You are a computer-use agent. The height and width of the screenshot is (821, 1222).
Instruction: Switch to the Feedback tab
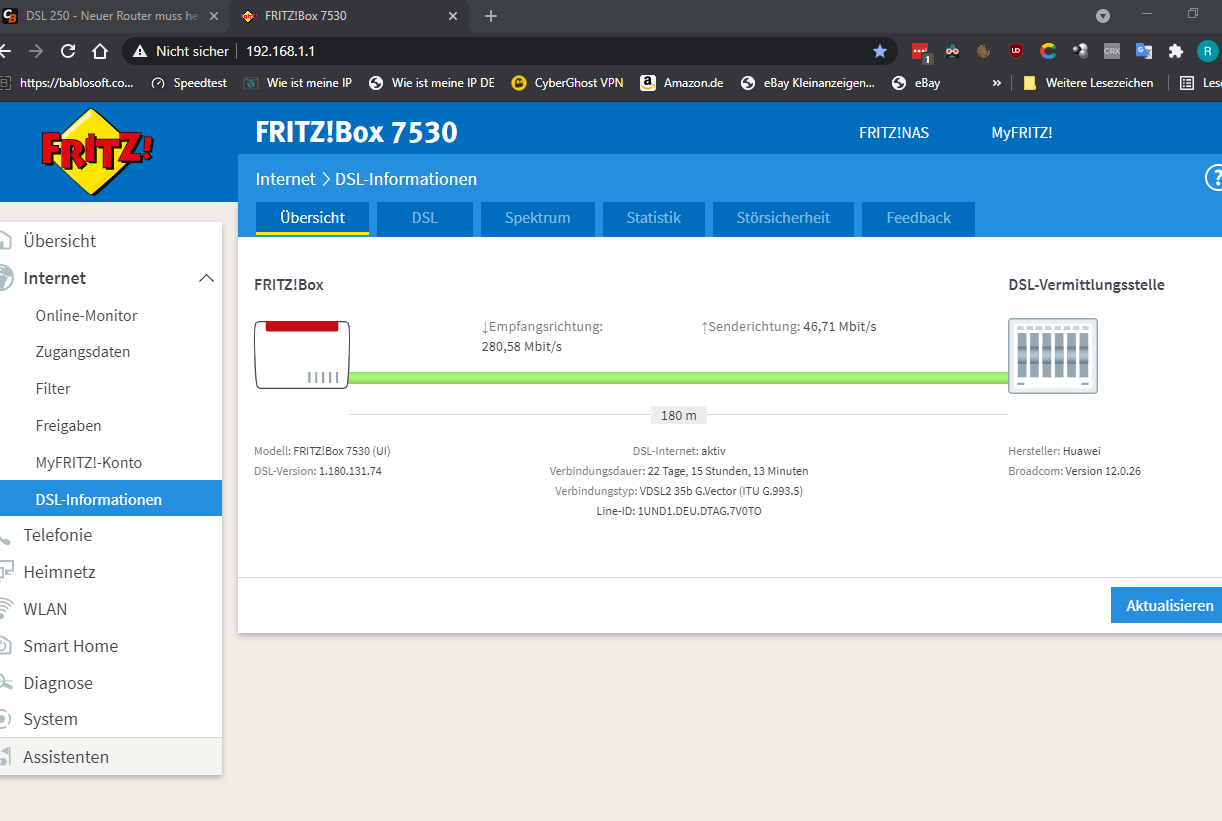(918, 218)
